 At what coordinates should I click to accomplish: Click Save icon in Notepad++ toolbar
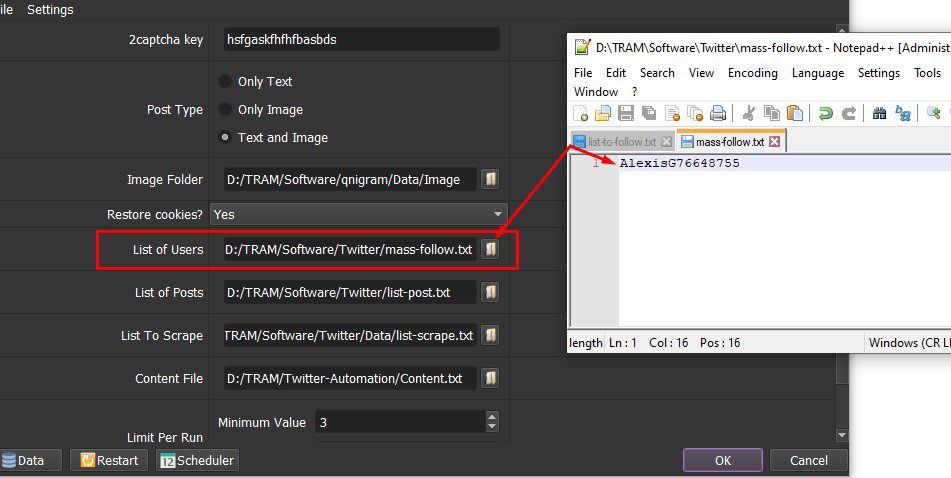tap(626, 113)
